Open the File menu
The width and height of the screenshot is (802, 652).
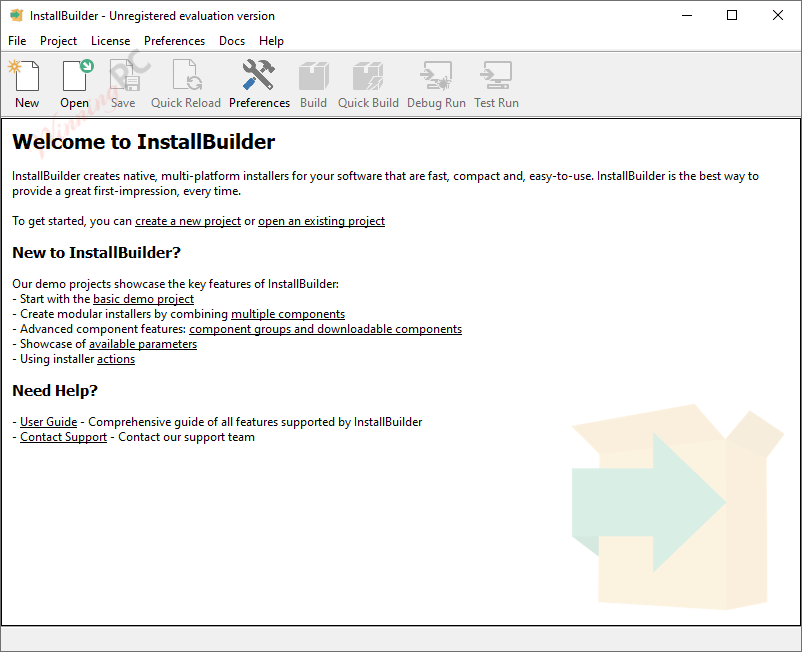[17, 41]
